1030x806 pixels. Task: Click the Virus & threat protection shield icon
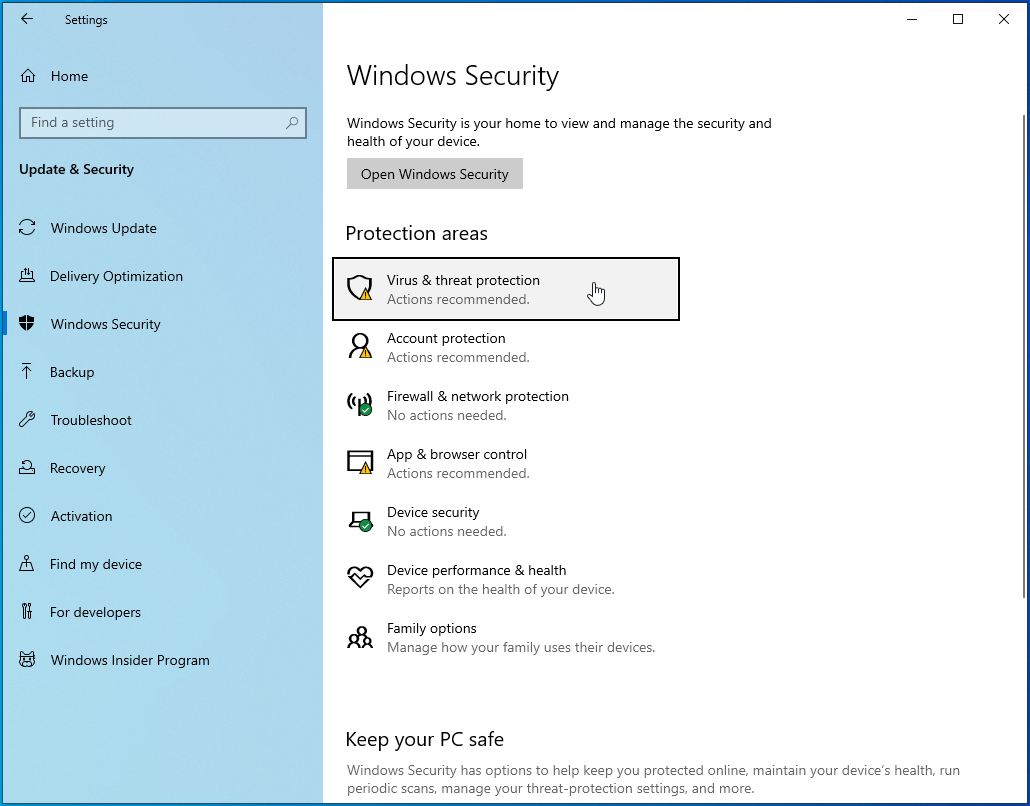[x=359, y=289]
